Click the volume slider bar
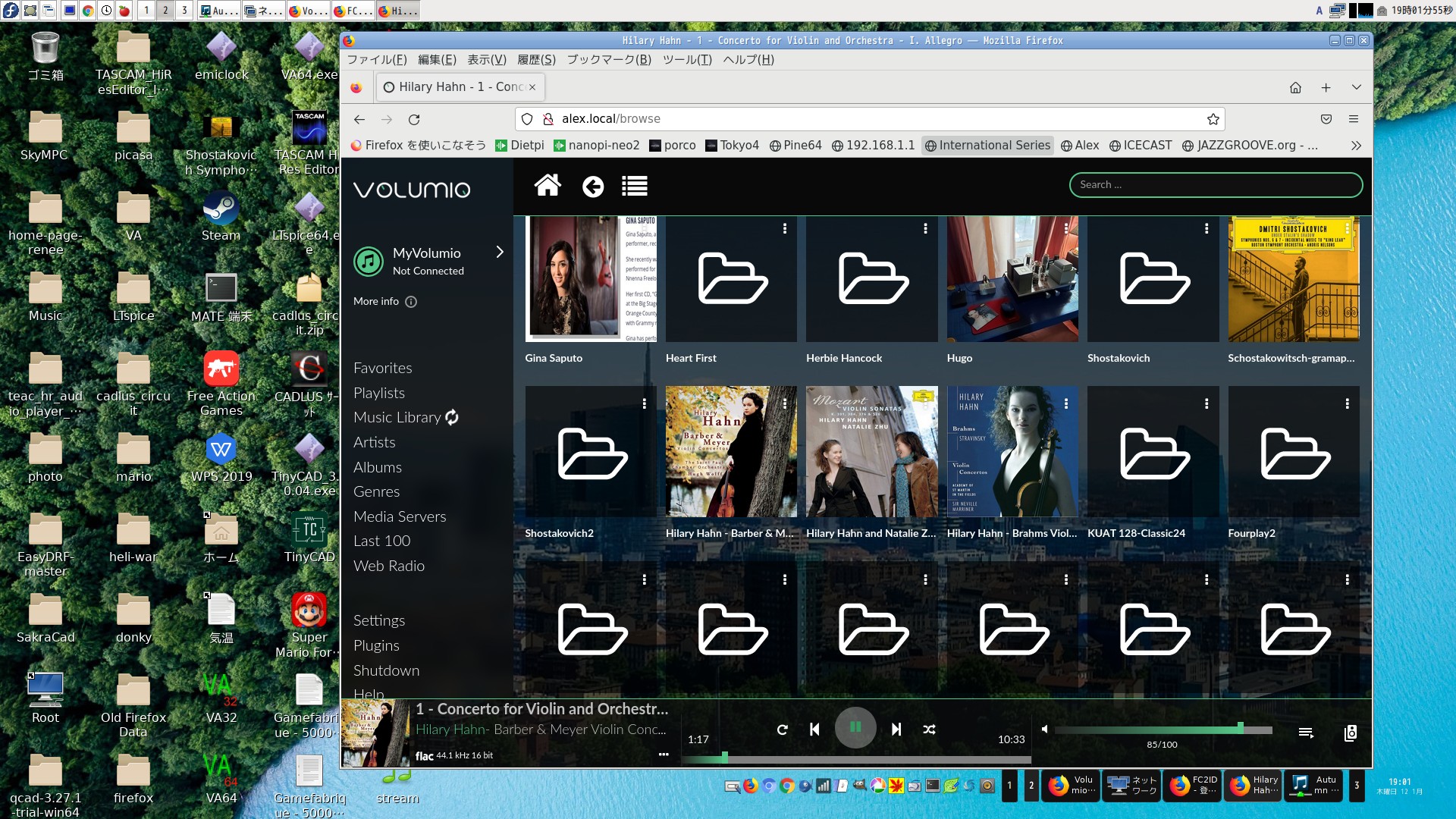Screen dimensions: 1456x819 coord(1163,730)
